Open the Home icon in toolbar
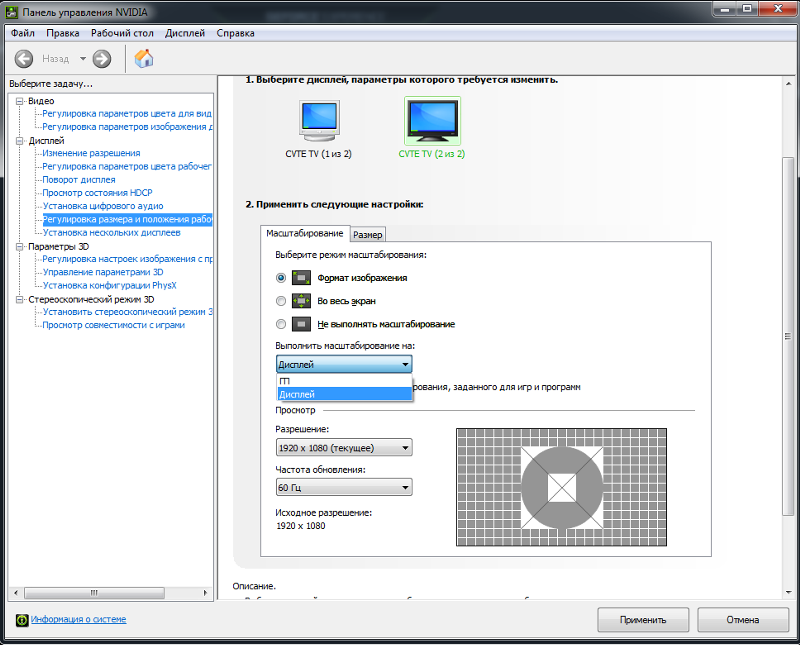 (x=144, y=58)
